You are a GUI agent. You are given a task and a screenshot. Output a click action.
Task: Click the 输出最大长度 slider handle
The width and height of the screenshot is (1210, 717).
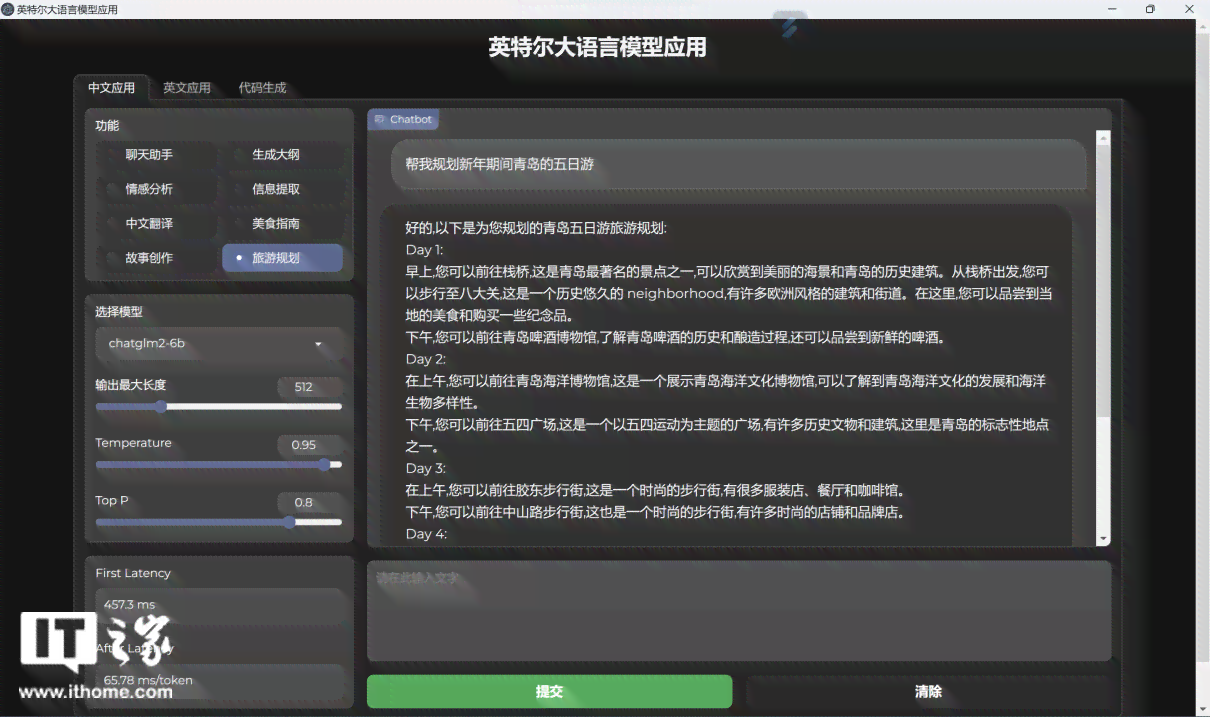pos(161,407)
